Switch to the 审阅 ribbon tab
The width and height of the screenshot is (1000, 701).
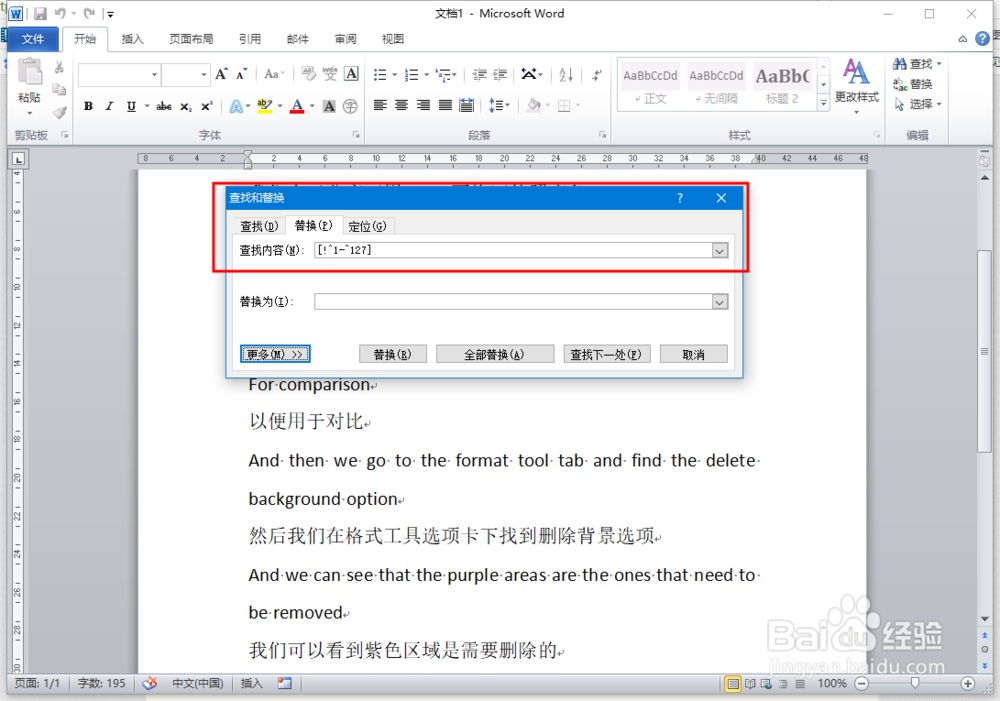(345, 39)
